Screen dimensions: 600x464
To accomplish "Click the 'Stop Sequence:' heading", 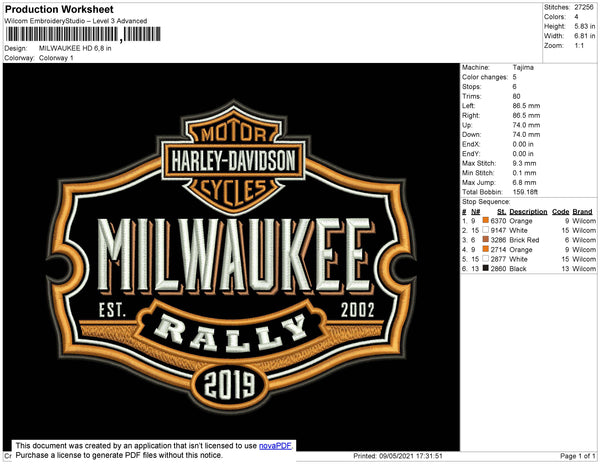I will point(486,202).
